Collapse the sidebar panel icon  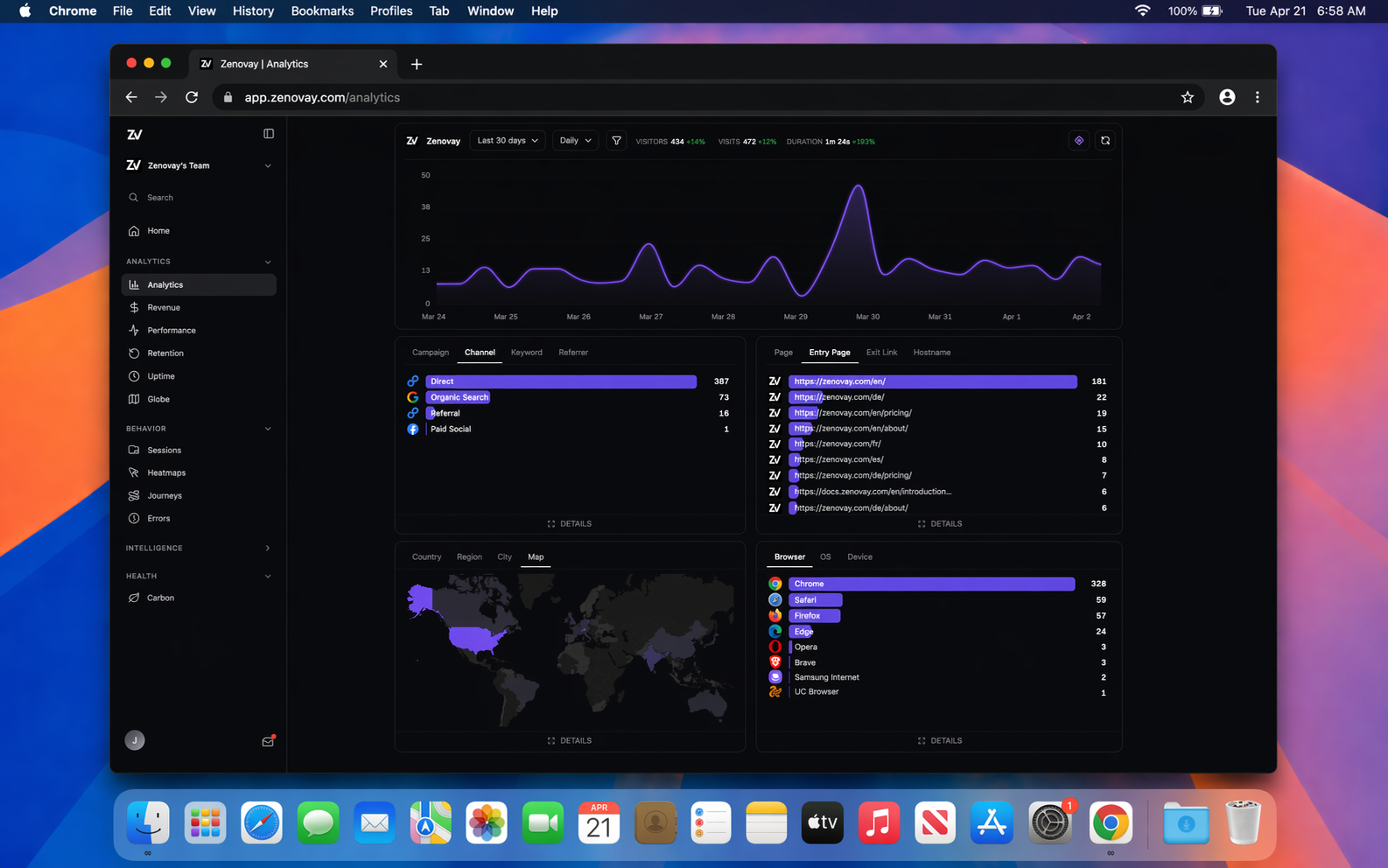click(x=269, y=134)
